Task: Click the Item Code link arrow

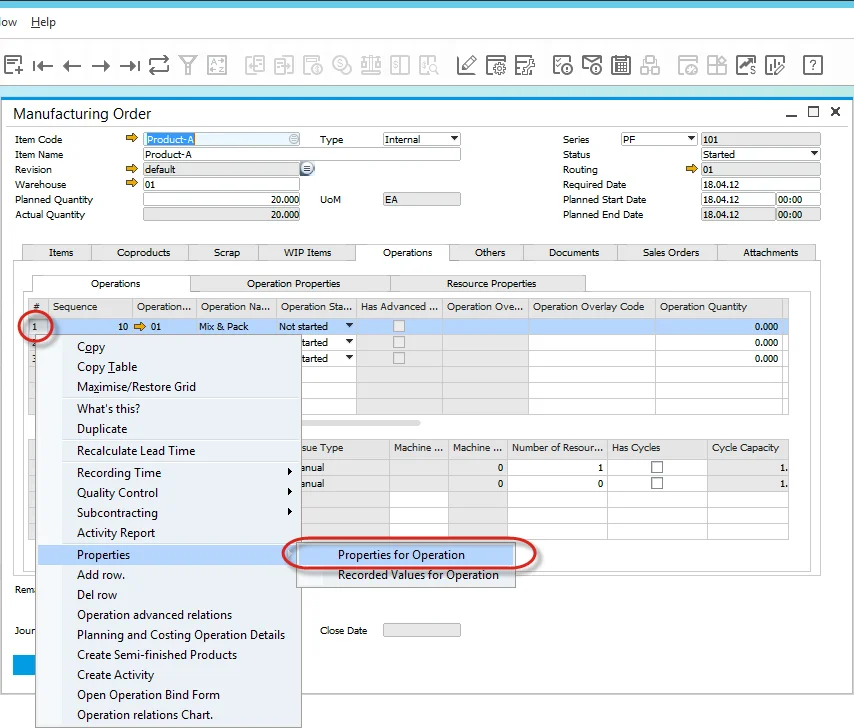Action: (132, 139)
